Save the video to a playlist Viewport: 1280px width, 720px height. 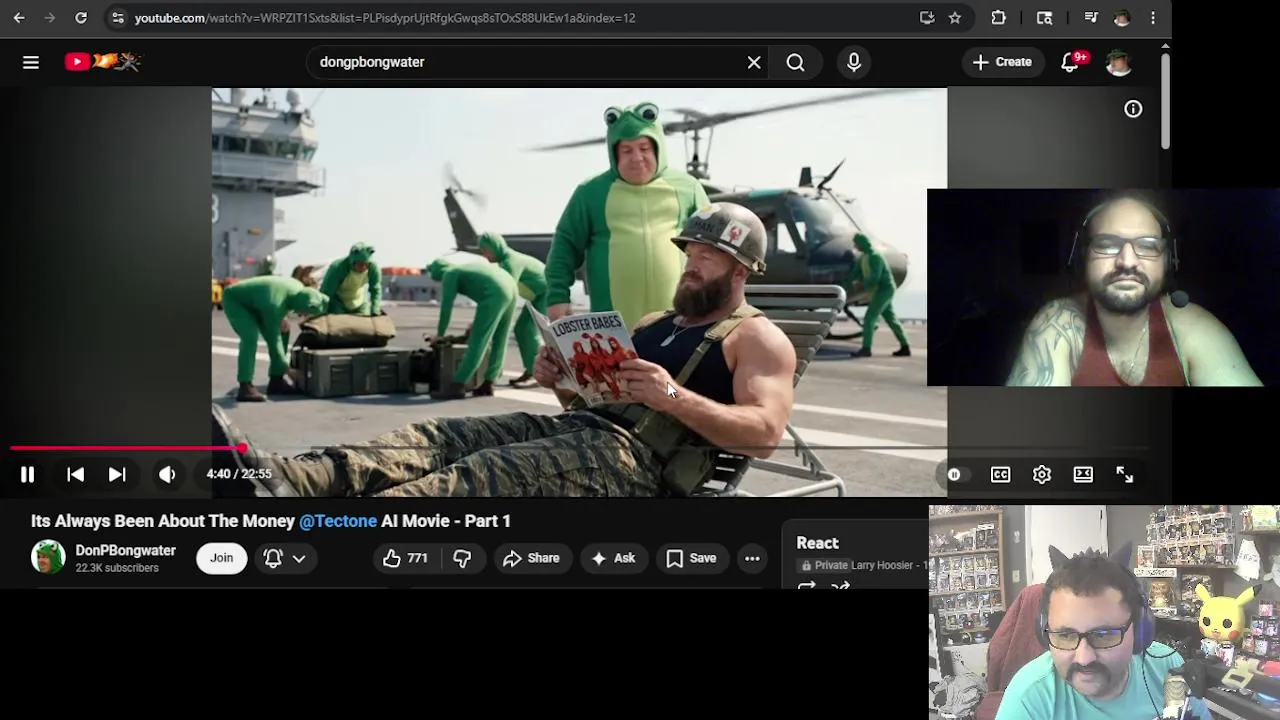(x=691, y=558)
